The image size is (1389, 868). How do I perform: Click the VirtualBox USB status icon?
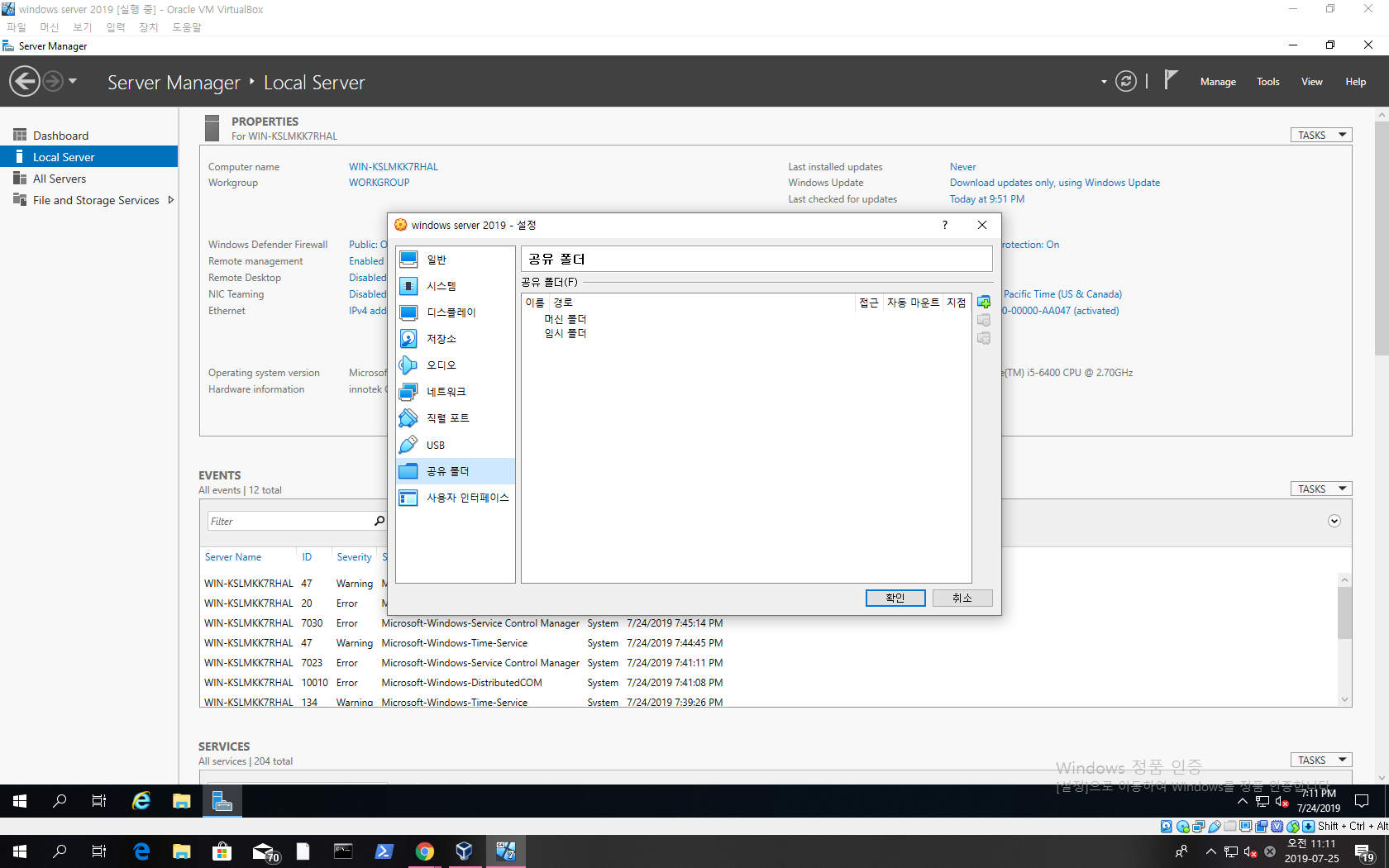click(1215, 826)
